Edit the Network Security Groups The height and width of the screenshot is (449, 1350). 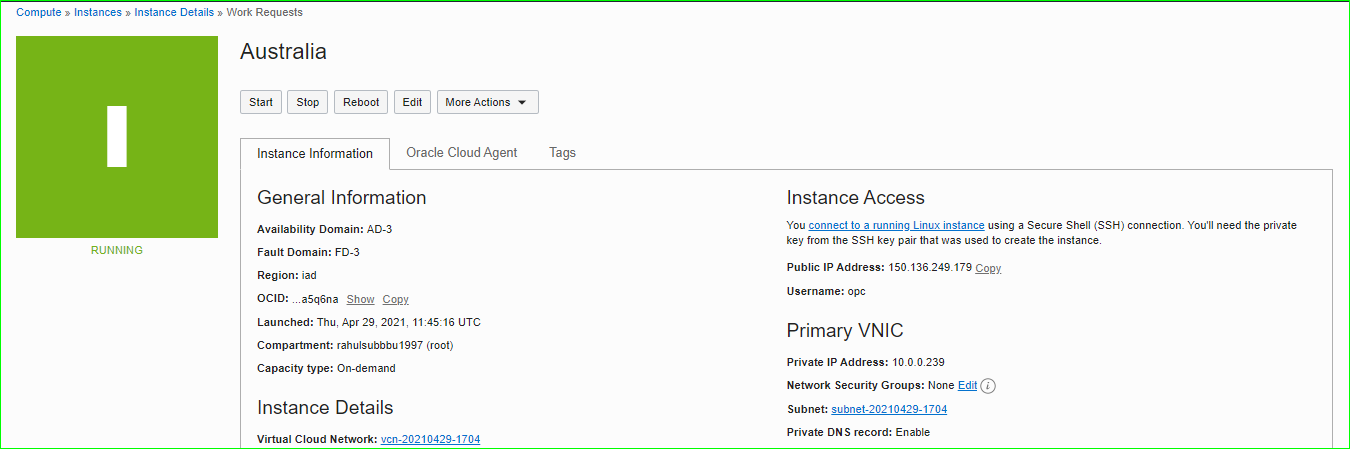[x=967, y=386]
